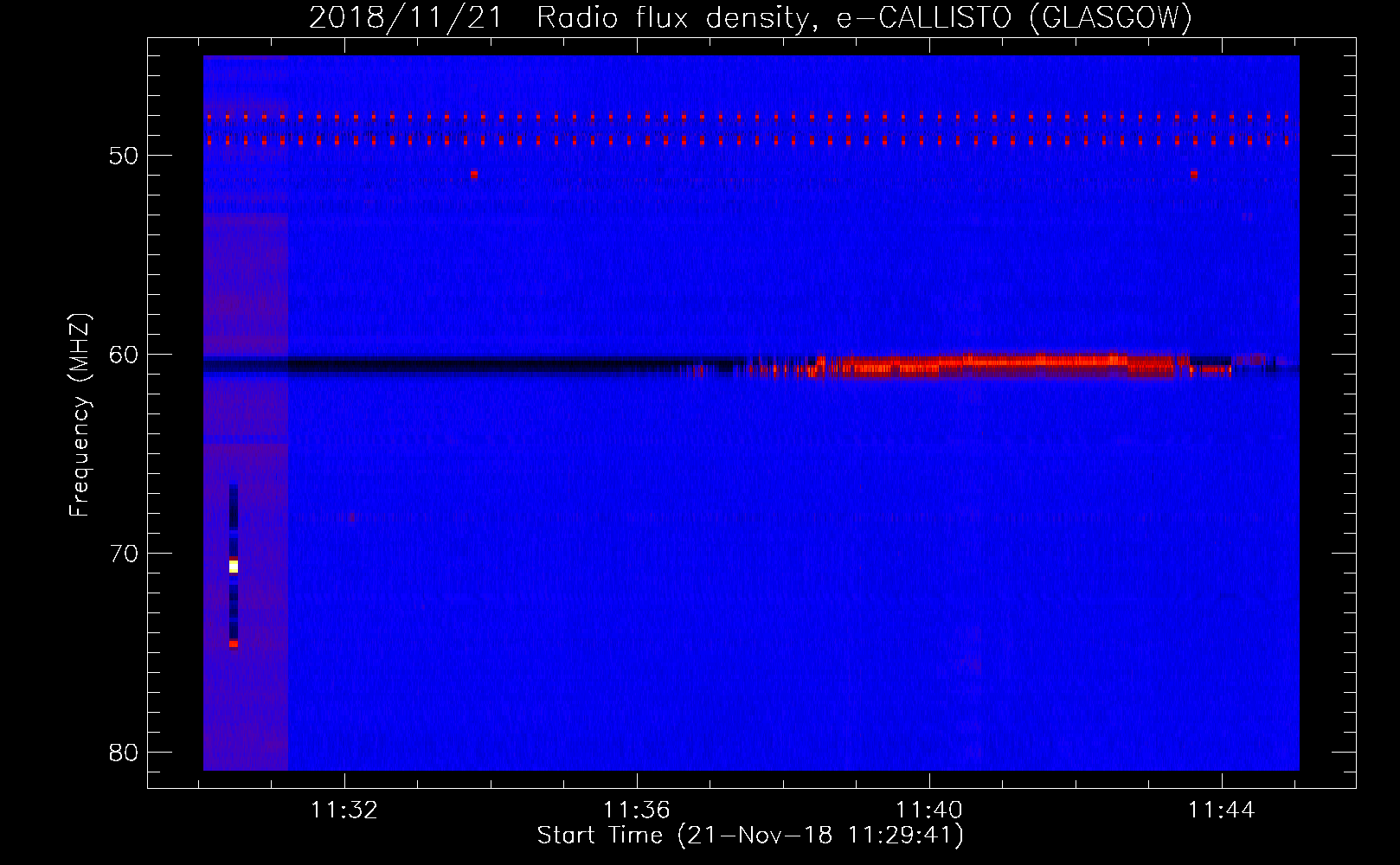Click the 11:44 time tick label
The width and height of the screenshot is (1400, 865).
coord(1221,811)
